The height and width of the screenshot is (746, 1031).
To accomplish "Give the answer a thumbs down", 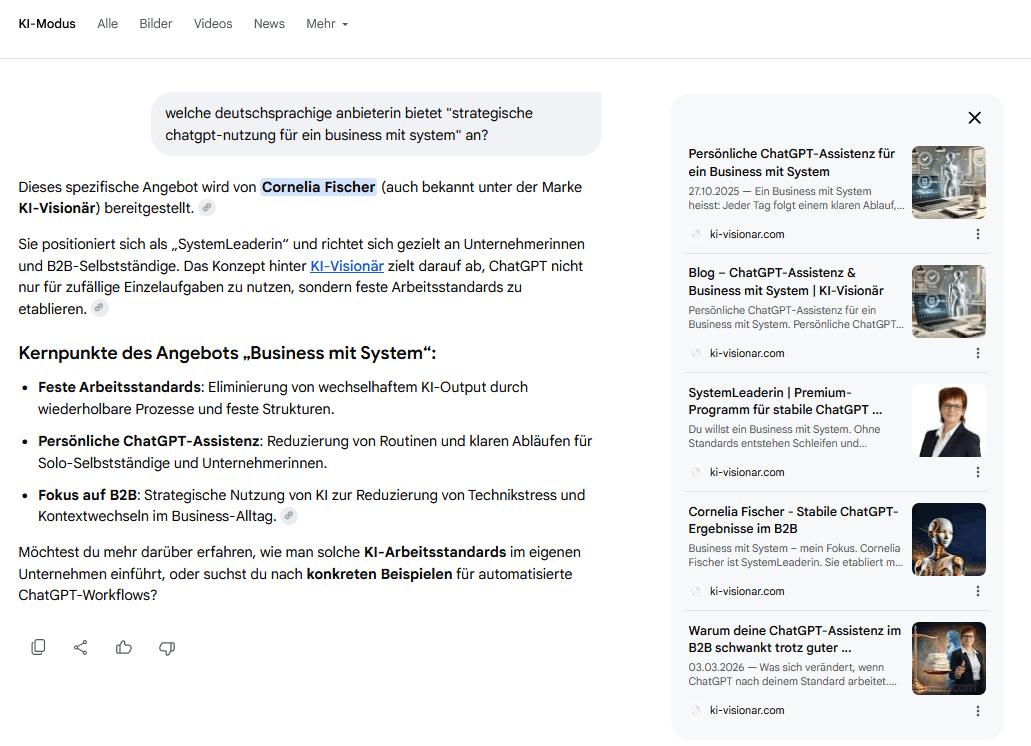I will pos(167,648).
